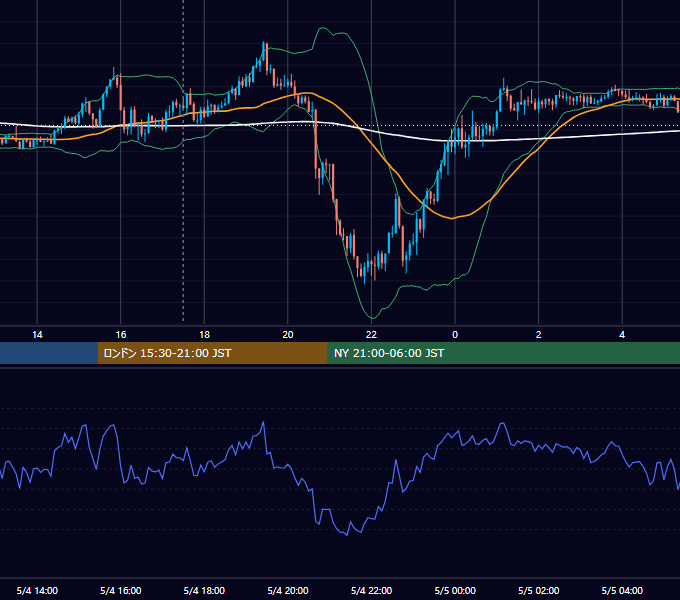Click the unlabeled blue session bar

point(49,353)
